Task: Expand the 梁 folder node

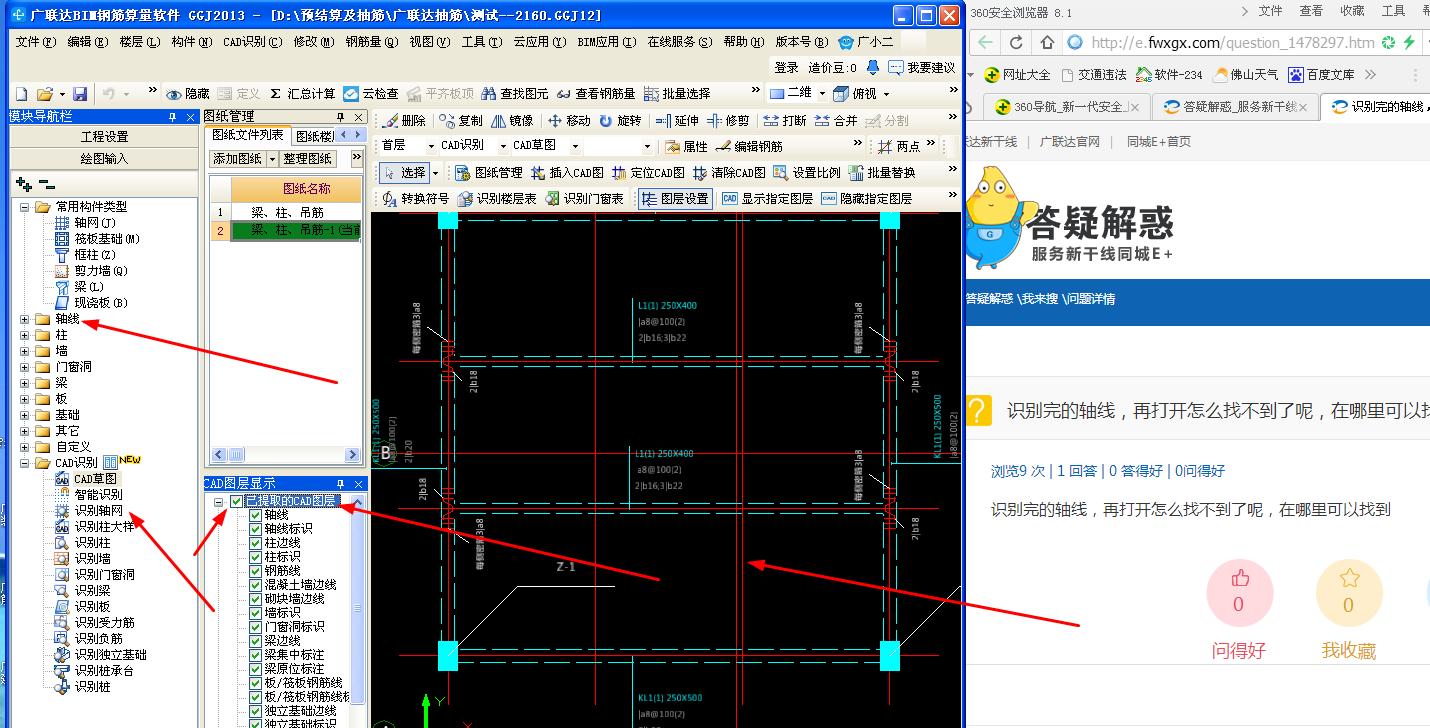Action: coord(25,383)
